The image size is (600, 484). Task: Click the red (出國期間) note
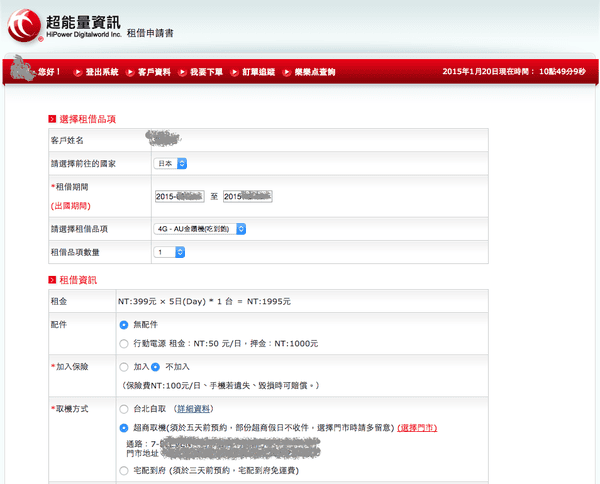pos(70,206)
